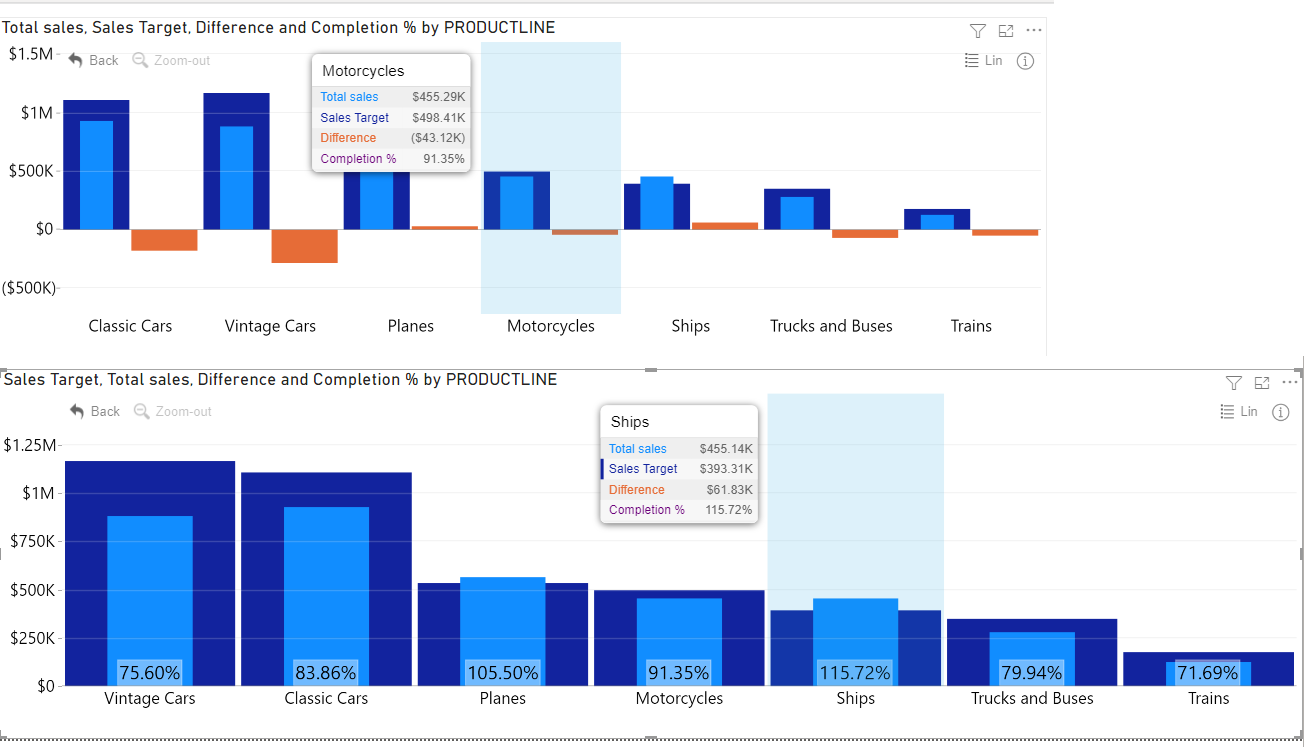Click Motorcycles axis label in lower chart

point(679,698)
